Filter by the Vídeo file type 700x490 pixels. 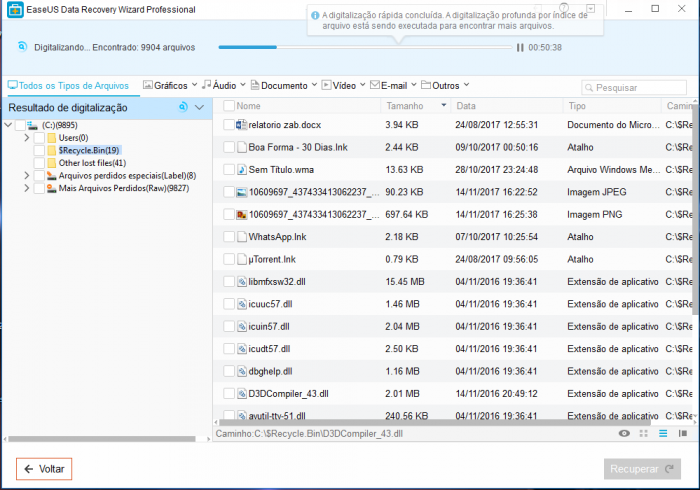[x=339, y=85]
